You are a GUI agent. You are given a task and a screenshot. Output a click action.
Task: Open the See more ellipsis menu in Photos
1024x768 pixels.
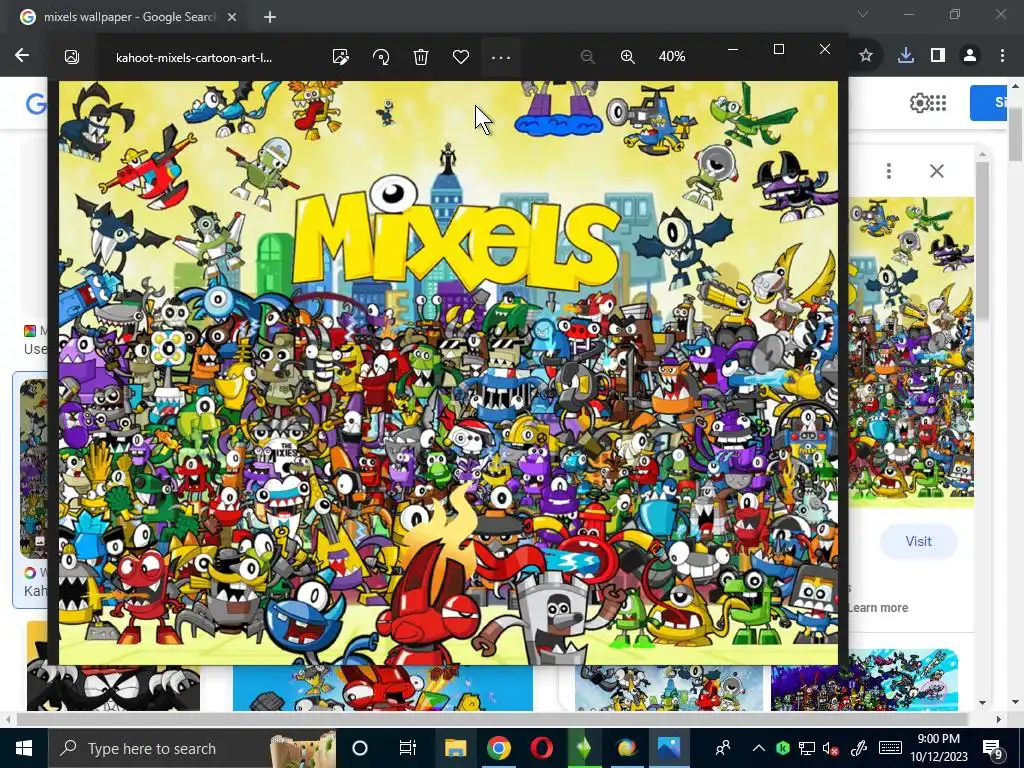click(500, 57)
